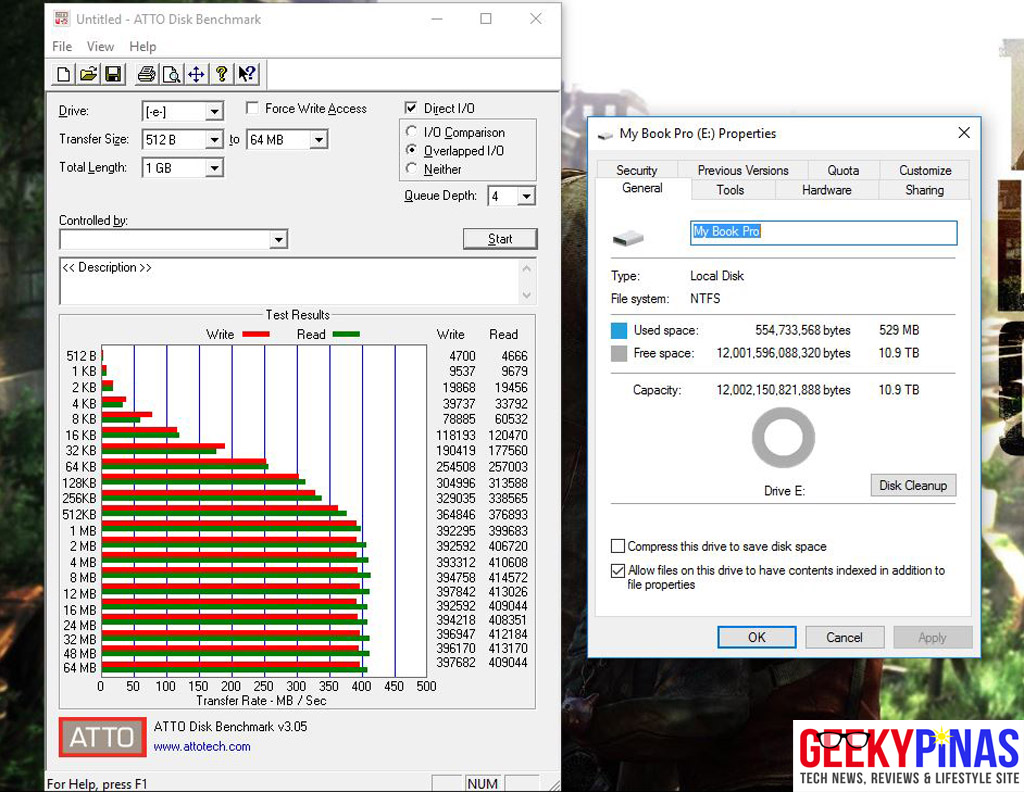The image size is (1024, 792).
Task: Click the 12,002,150,821,888 bytes capacity value
Action: click(x=784, y=390)
